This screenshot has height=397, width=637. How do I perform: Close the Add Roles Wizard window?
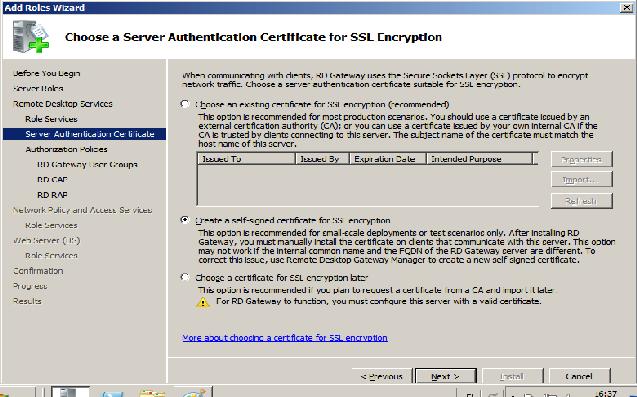626,7
